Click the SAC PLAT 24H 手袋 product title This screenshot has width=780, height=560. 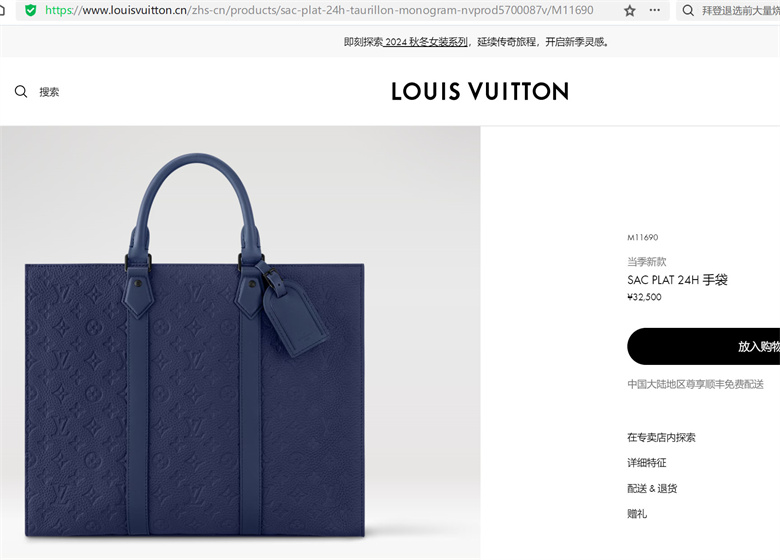(x=678, y=280)
